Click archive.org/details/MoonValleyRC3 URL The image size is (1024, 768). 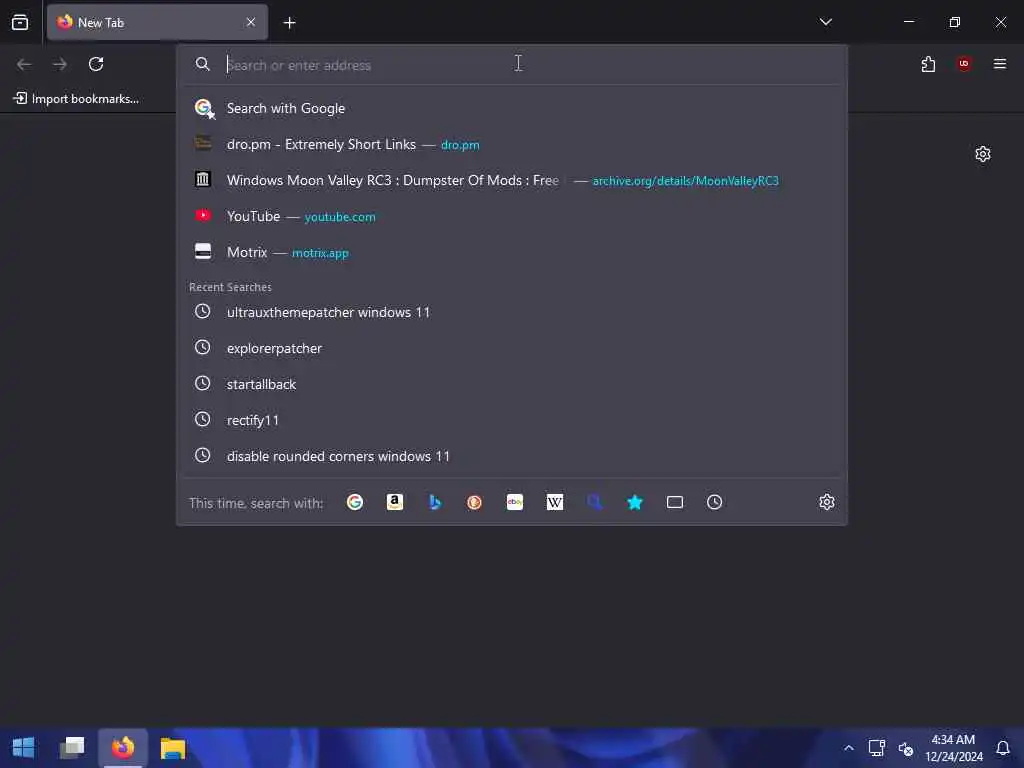tap(685, 181)
